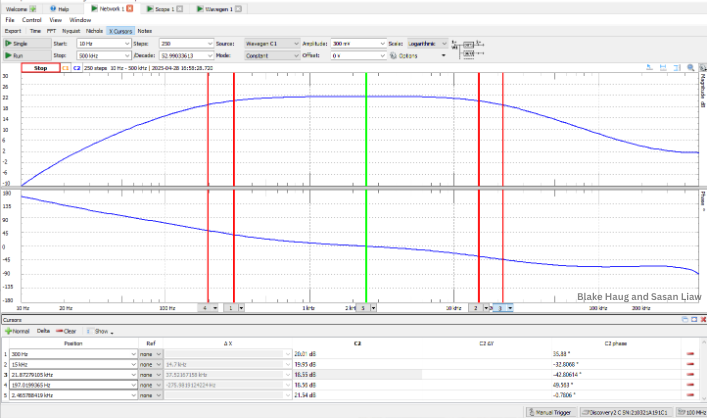Viewport: 707px width, 418px height.
Task: Open the Options gear menu
Action: [418, 55]
